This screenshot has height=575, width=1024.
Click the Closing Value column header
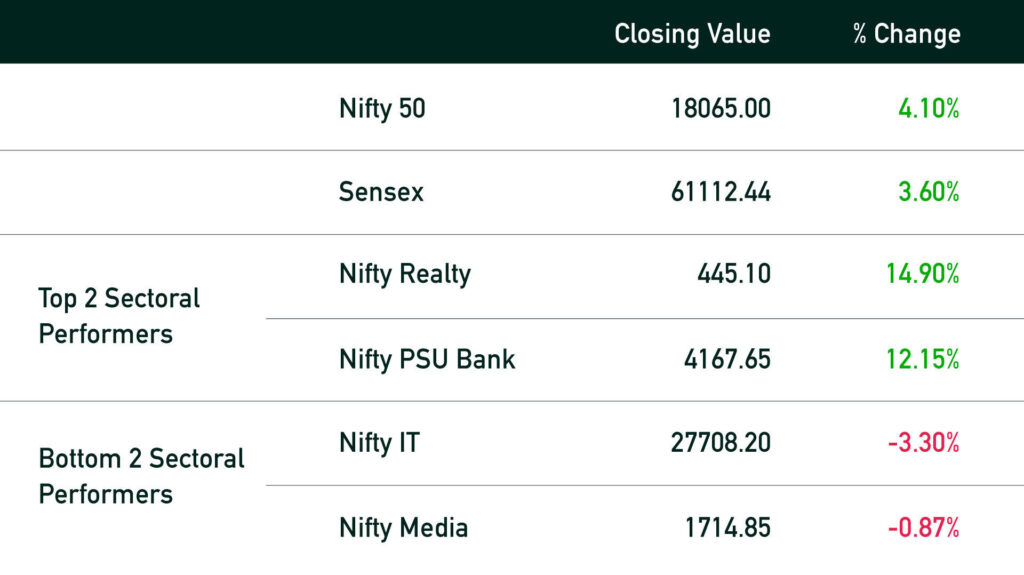point(692,35)
